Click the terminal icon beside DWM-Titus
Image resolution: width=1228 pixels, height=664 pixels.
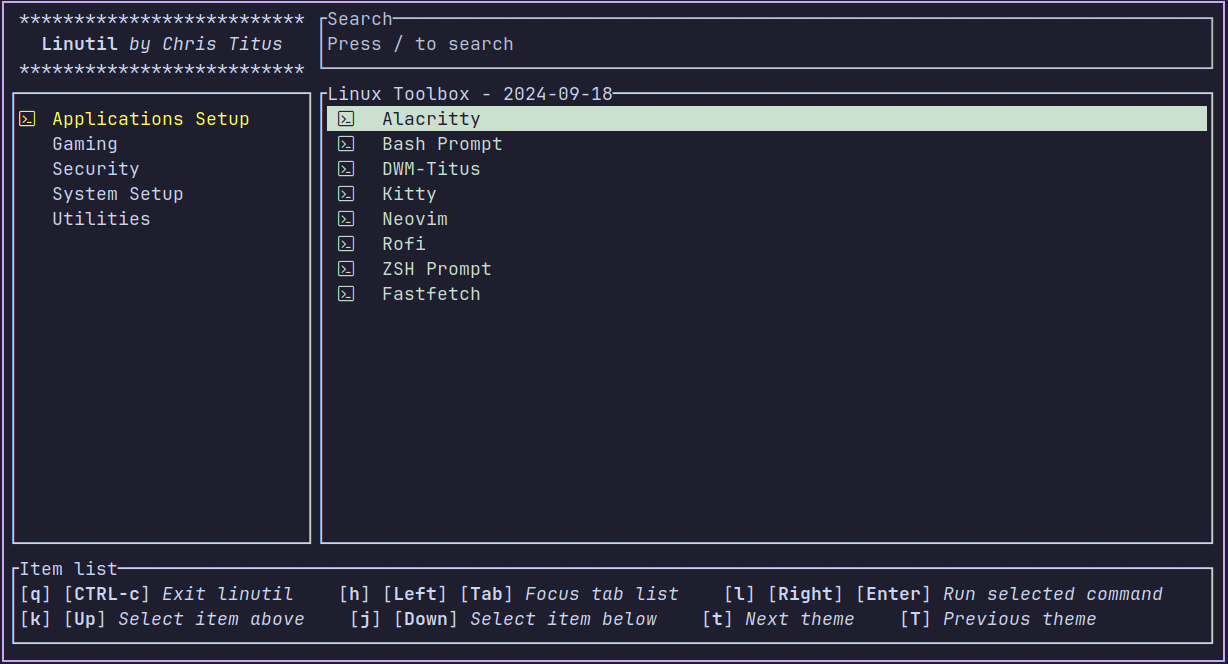[x=346, y=169]
